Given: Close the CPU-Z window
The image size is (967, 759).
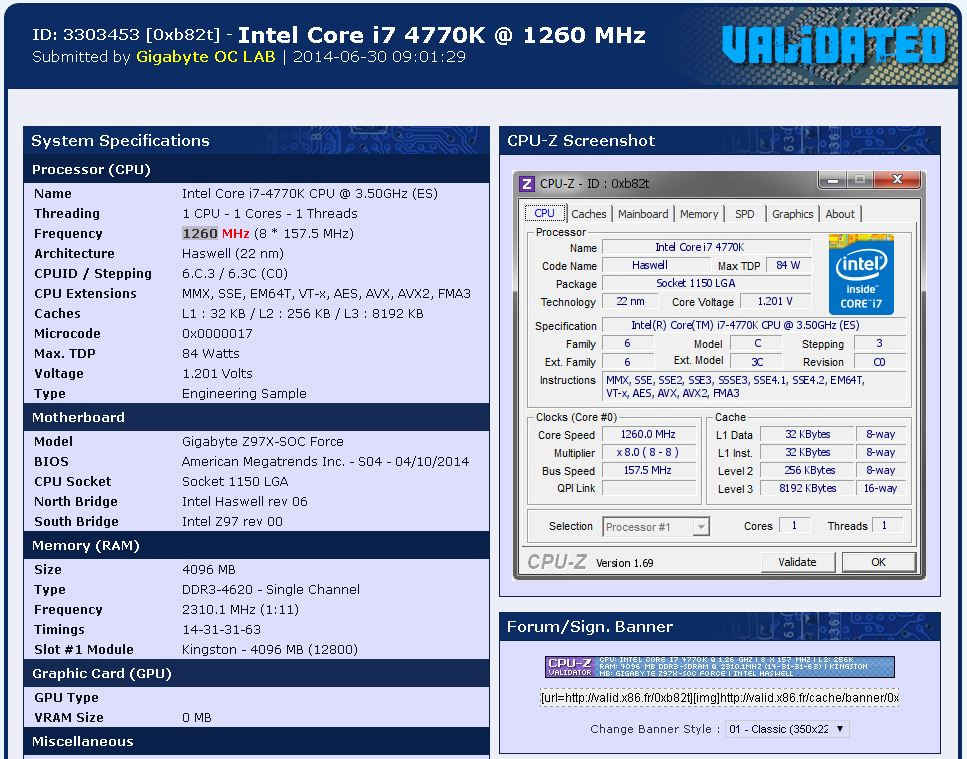Looking at the screenshot, I should (897, 179).
